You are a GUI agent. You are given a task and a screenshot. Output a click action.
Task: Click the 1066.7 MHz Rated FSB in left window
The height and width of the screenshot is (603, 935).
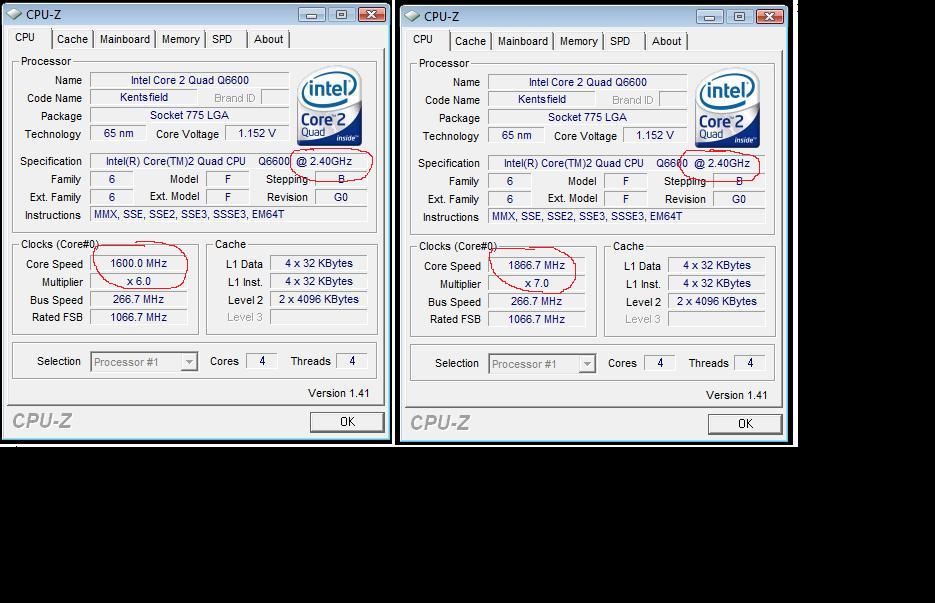tap(138, 317)
